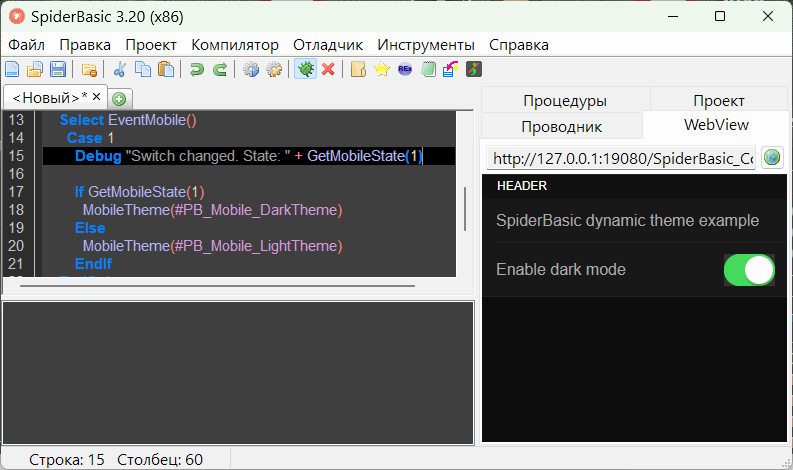
Task: Click the New file toolbar icon
Action: click(x=12, y=69)
